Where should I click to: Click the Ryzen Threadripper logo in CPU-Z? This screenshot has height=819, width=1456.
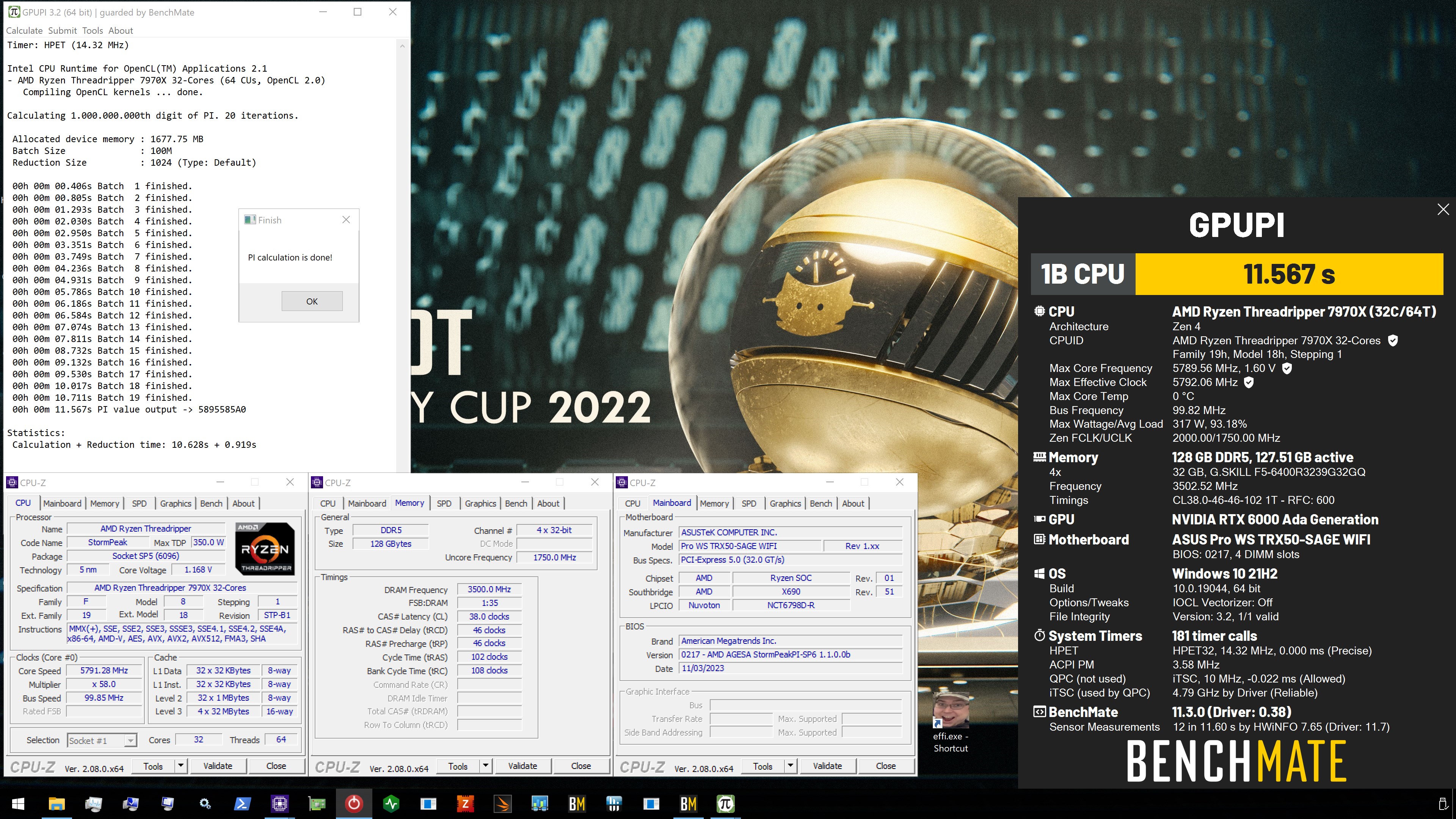coord(265,548)
